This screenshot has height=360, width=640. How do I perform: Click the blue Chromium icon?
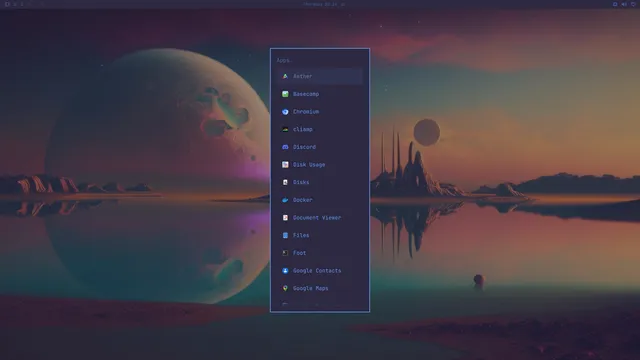click(285, 111)
